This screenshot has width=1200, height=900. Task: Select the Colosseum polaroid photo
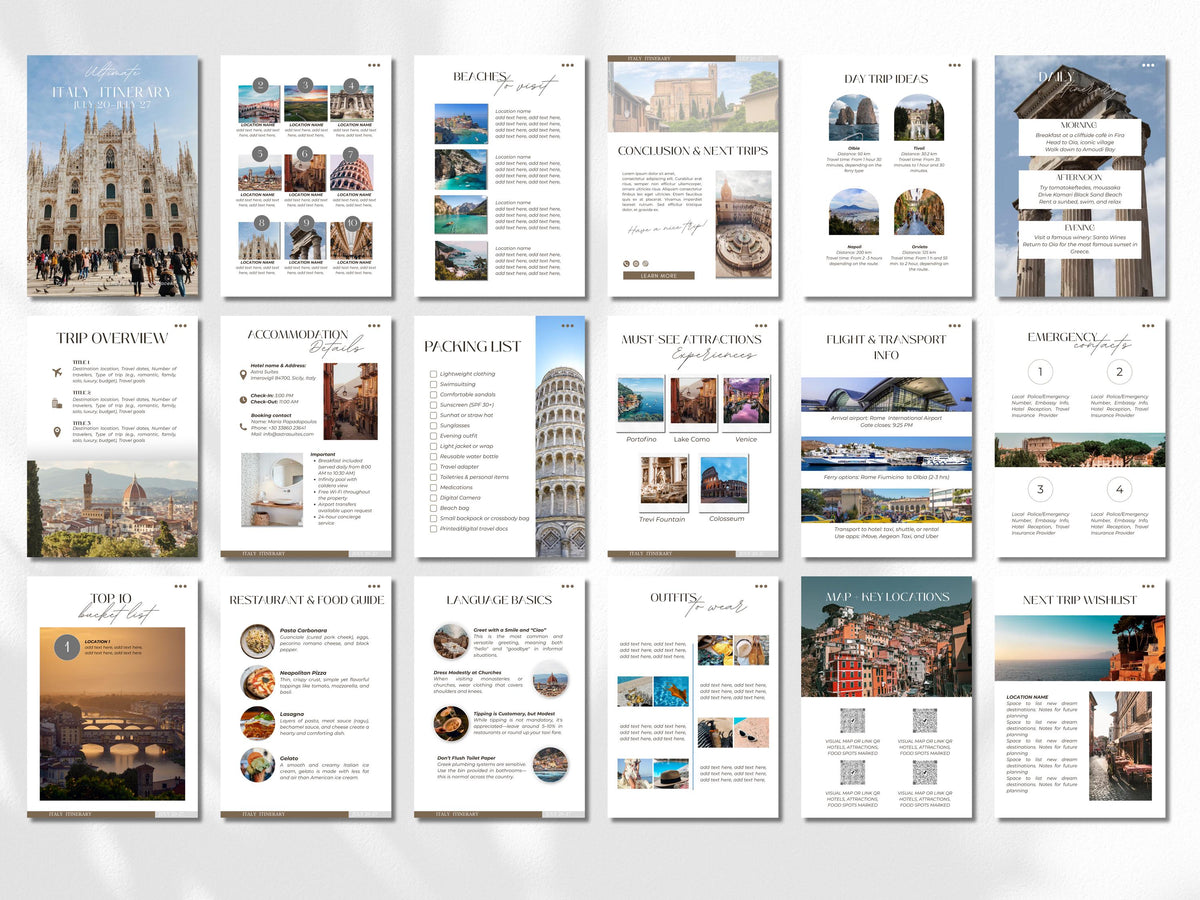[723, 483]
